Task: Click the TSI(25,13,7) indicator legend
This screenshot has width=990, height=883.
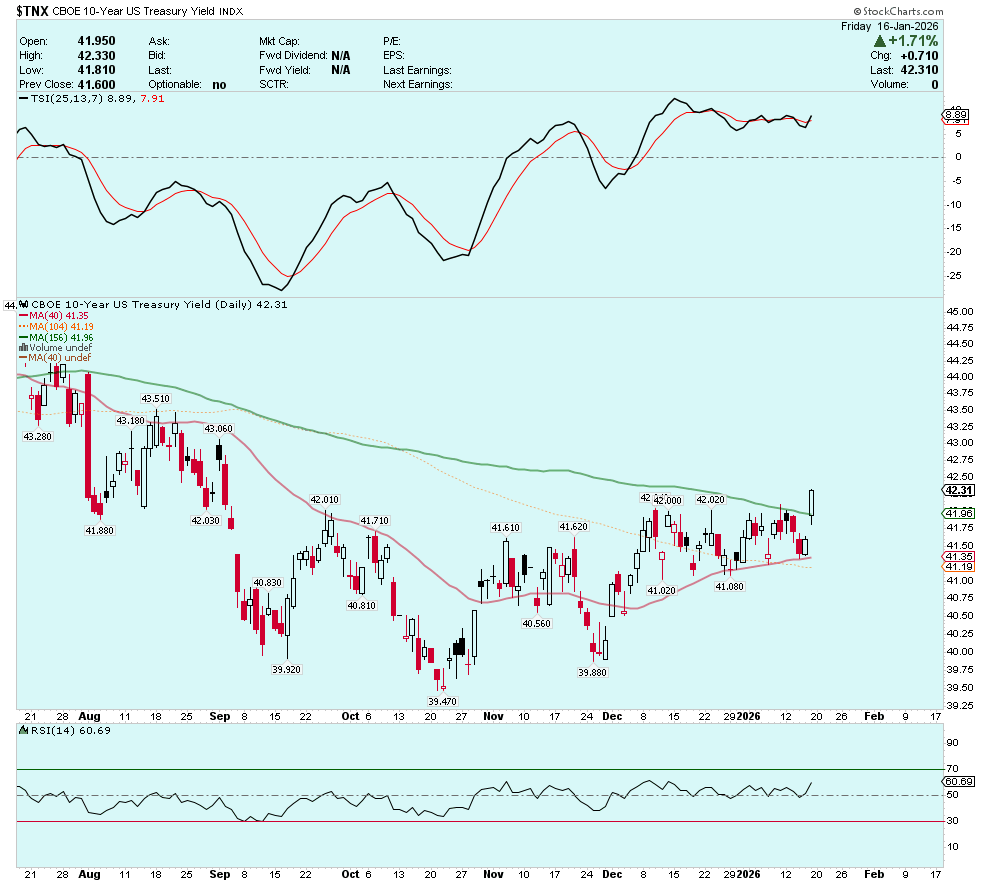Action: click(x=92, y=98)
